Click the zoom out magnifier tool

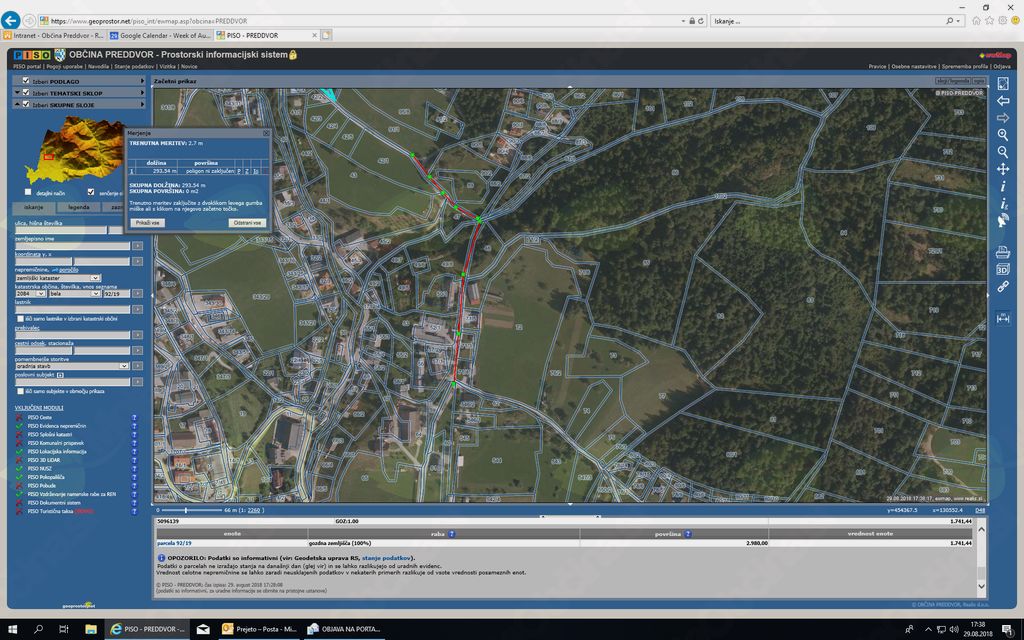pyautogui.click(x=1003, y=152)
